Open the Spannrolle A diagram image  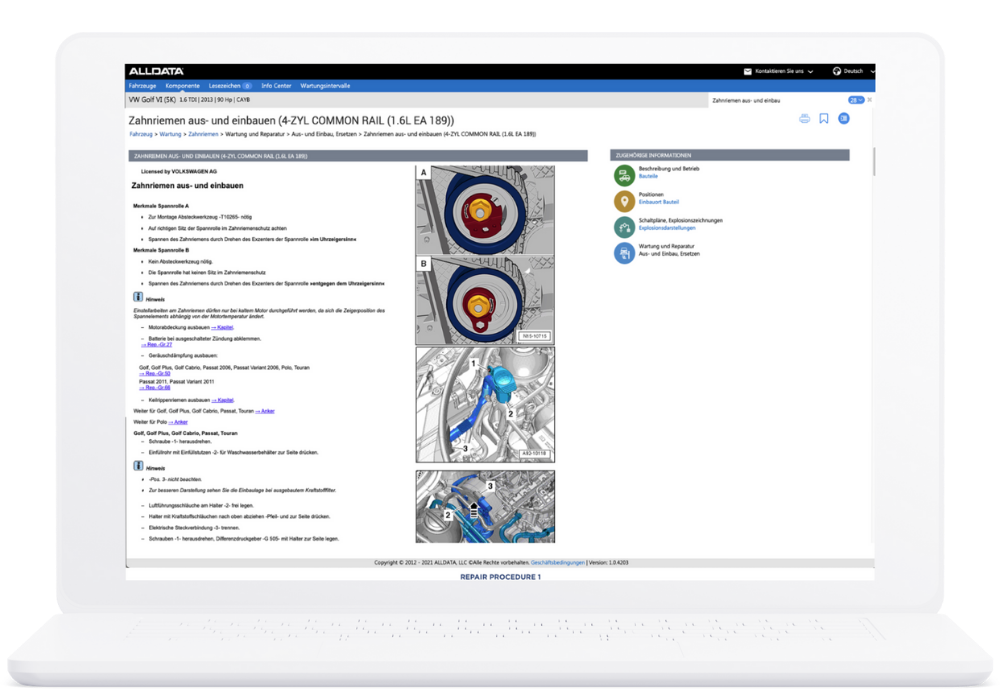(485, 210)
